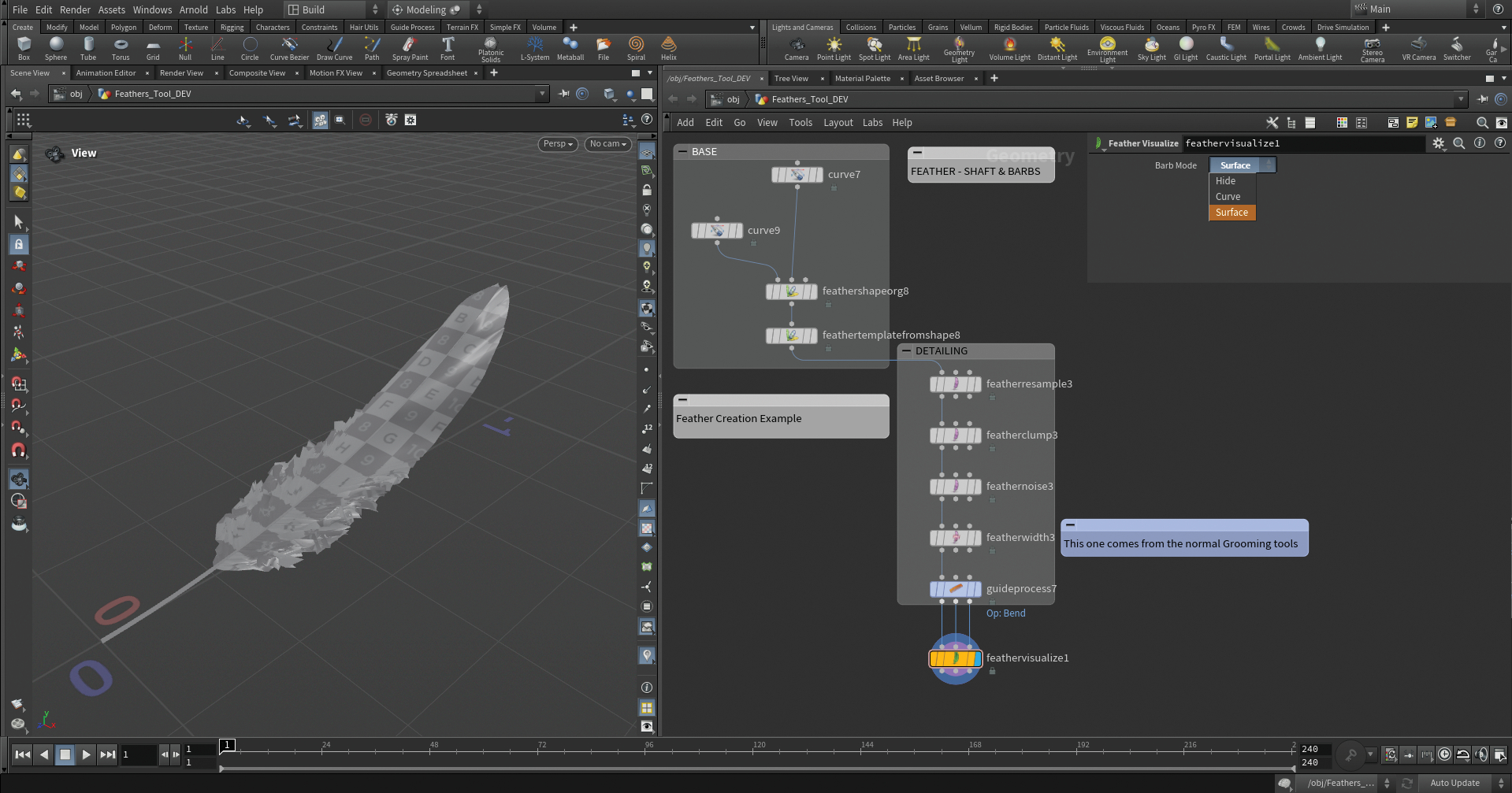Select the Curve Bezier tool
Screen dimensions: 1512x793
click(x=289, y=48)
